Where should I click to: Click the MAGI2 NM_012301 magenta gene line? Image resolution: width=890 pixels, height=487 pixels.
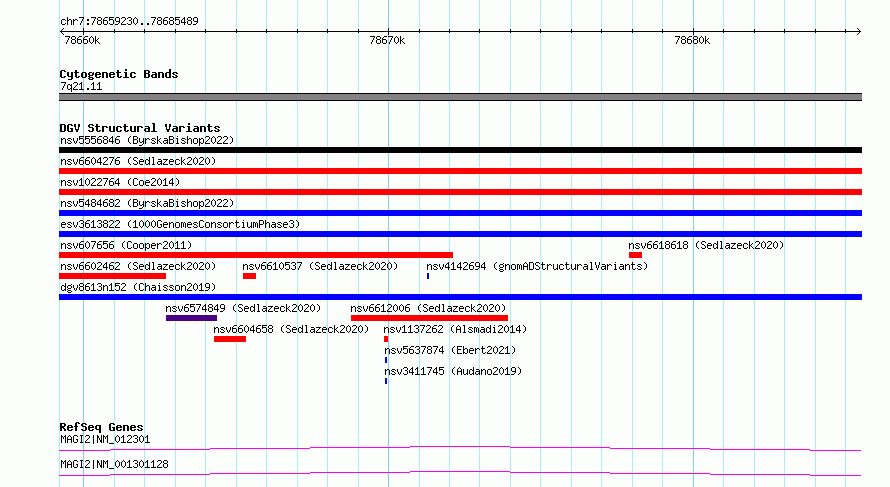click(x=460, y=448)
